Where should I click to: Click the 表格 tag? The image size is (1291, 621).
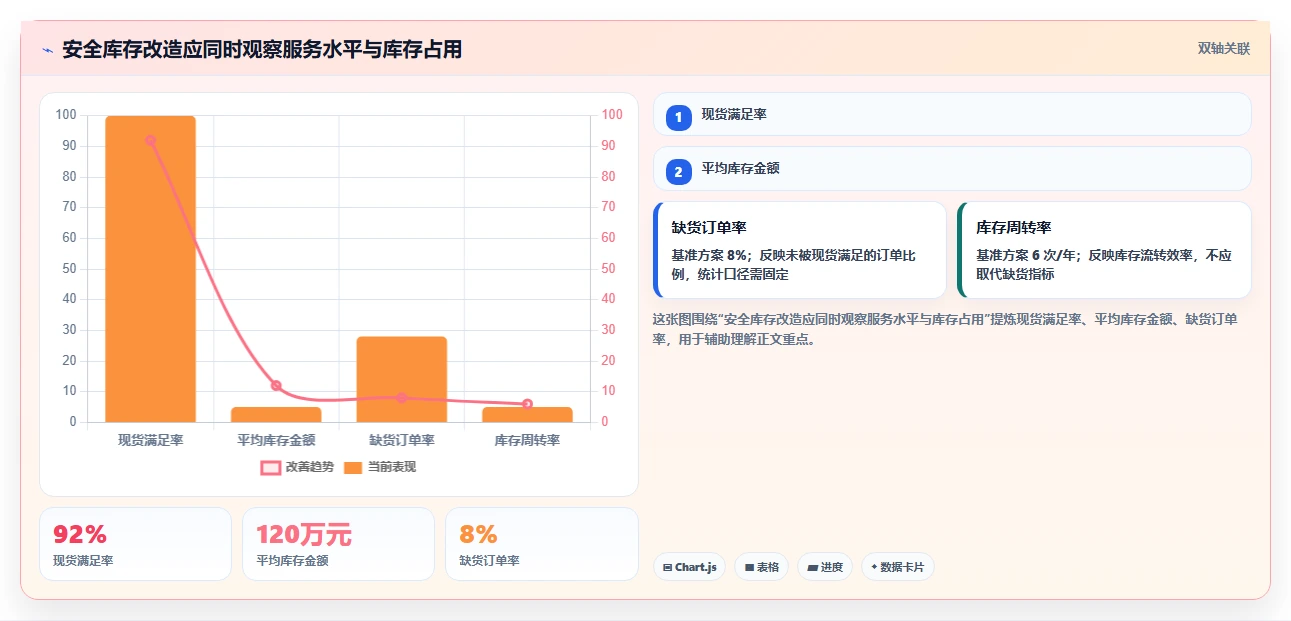click(761, 567)
